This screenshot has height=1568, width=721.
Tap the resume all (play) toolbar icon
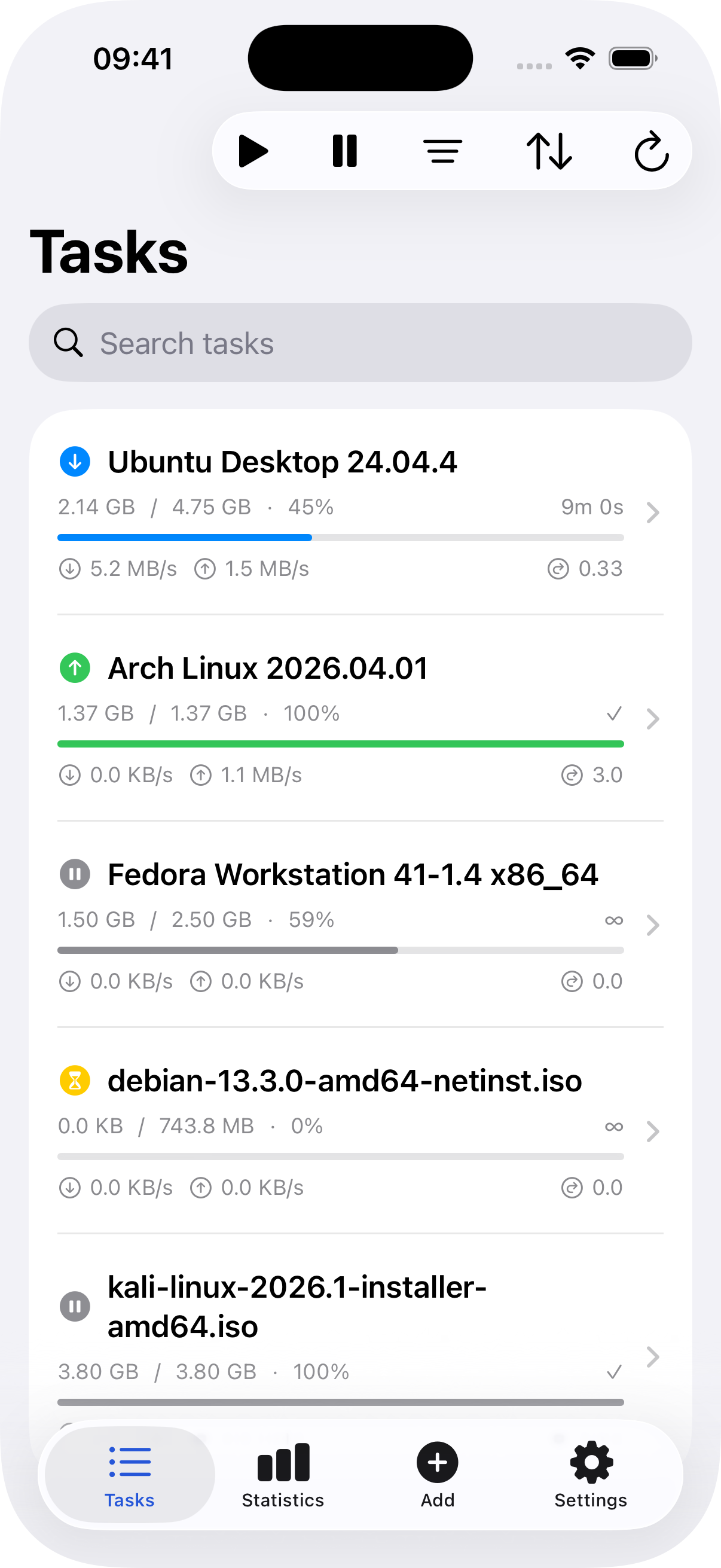point(253,151)
